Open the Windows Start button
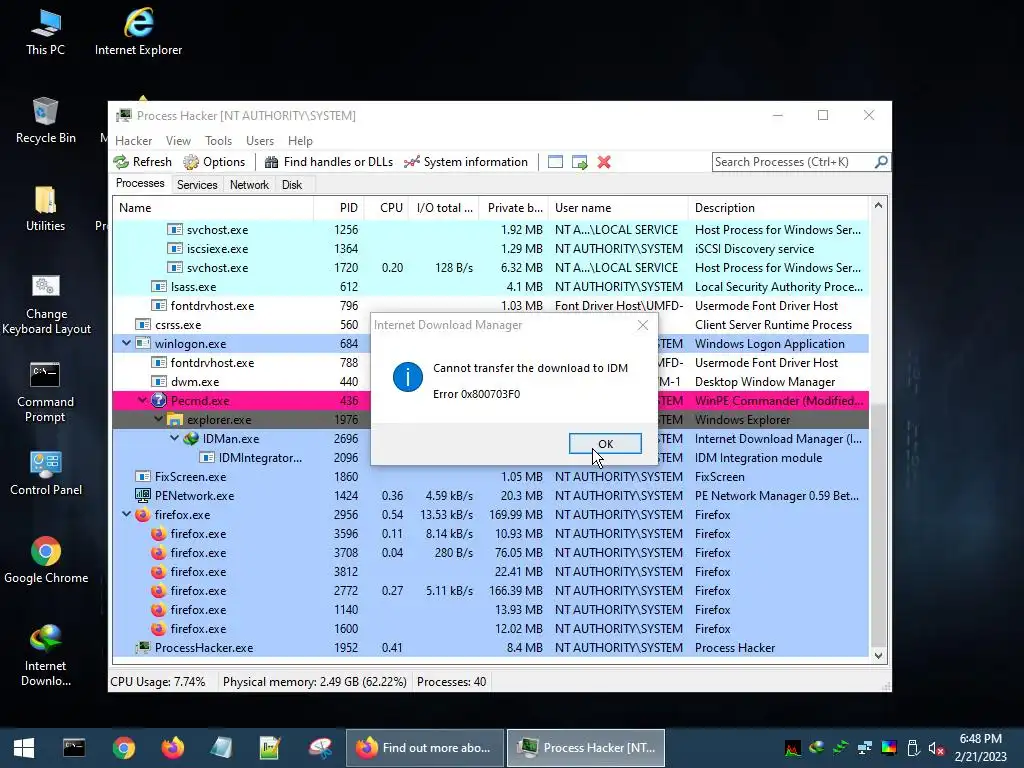1024x768 pixels. click(x=24, y=748)
